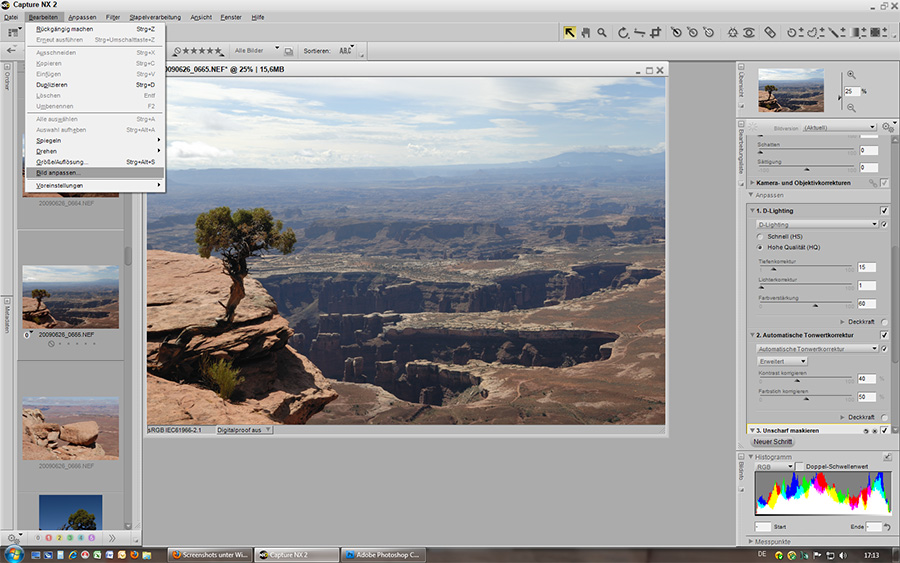900x563 pixels.
Task: Open the Anpassen menu
Action: [82, 17]
